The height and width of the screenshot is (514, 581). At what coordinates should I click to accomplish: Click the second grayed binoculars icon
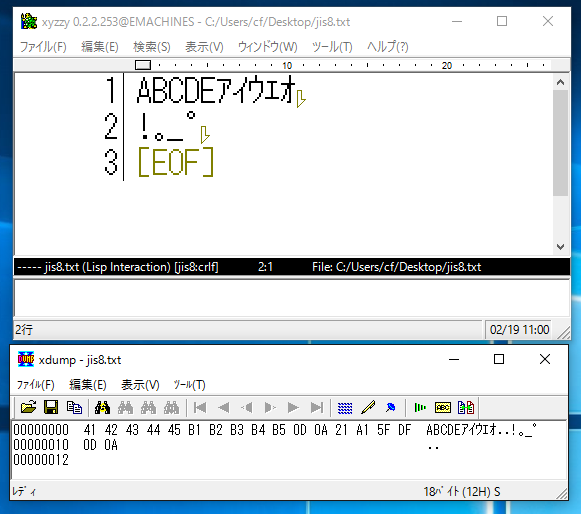click(x=148, y=407)
